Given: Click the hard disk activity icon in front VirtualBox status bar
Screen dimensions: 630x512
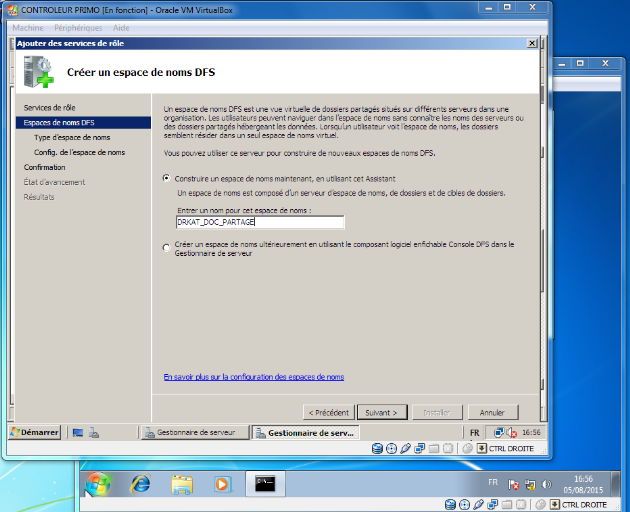Looking at the screenshot, I should (x=377, y=449).
